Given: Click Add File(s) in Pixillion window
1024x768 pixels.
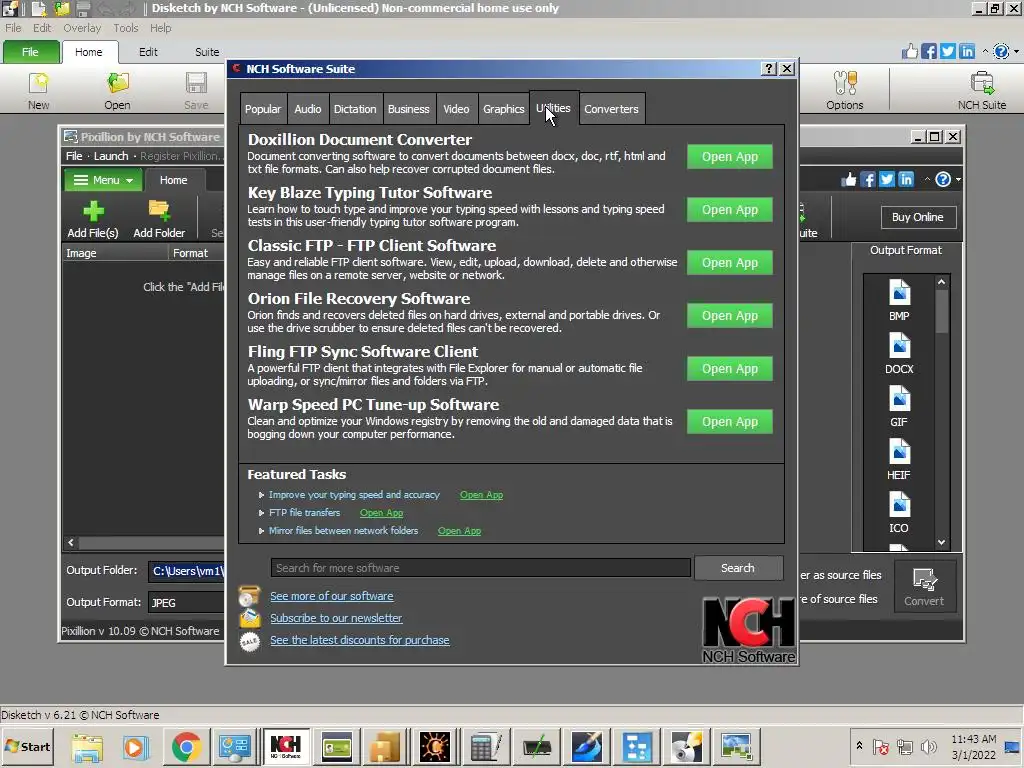Looking at the screenshot, I should pyautogui.click(x=93, y=219).
